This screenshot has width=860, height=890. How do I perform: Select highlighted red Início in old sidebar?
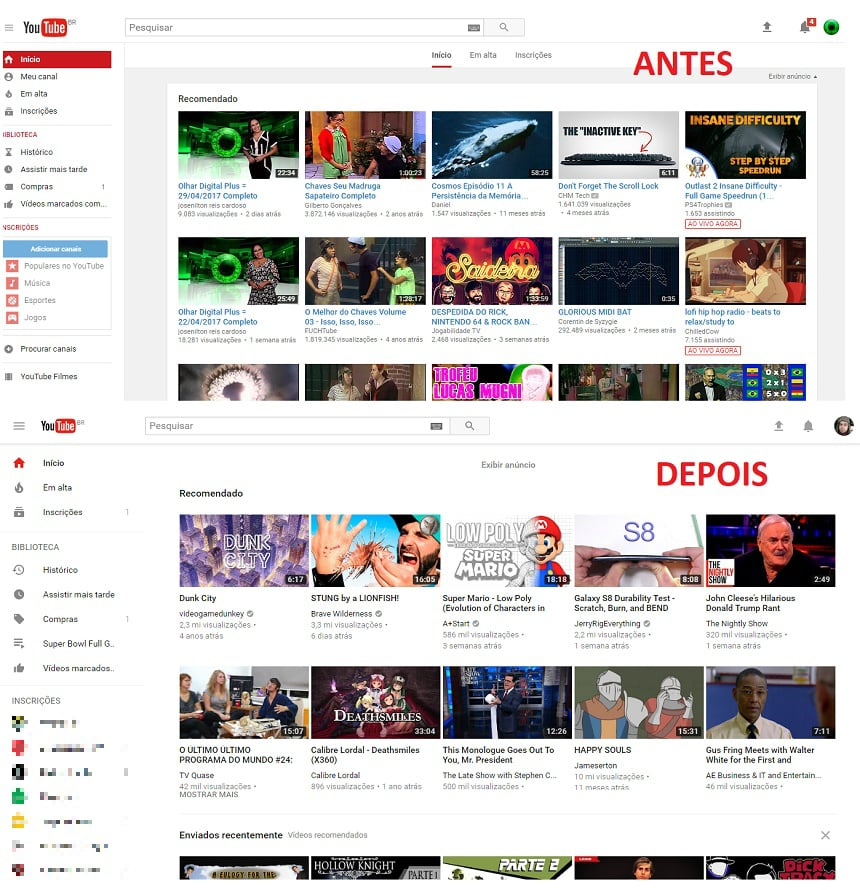click(x=57, y=59)
